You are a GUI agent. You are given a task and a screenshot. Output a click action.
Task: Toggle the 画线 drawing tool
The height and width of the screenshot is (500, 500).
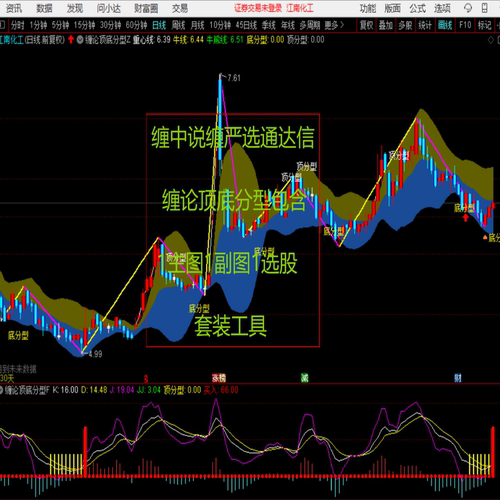coord(445,25)
